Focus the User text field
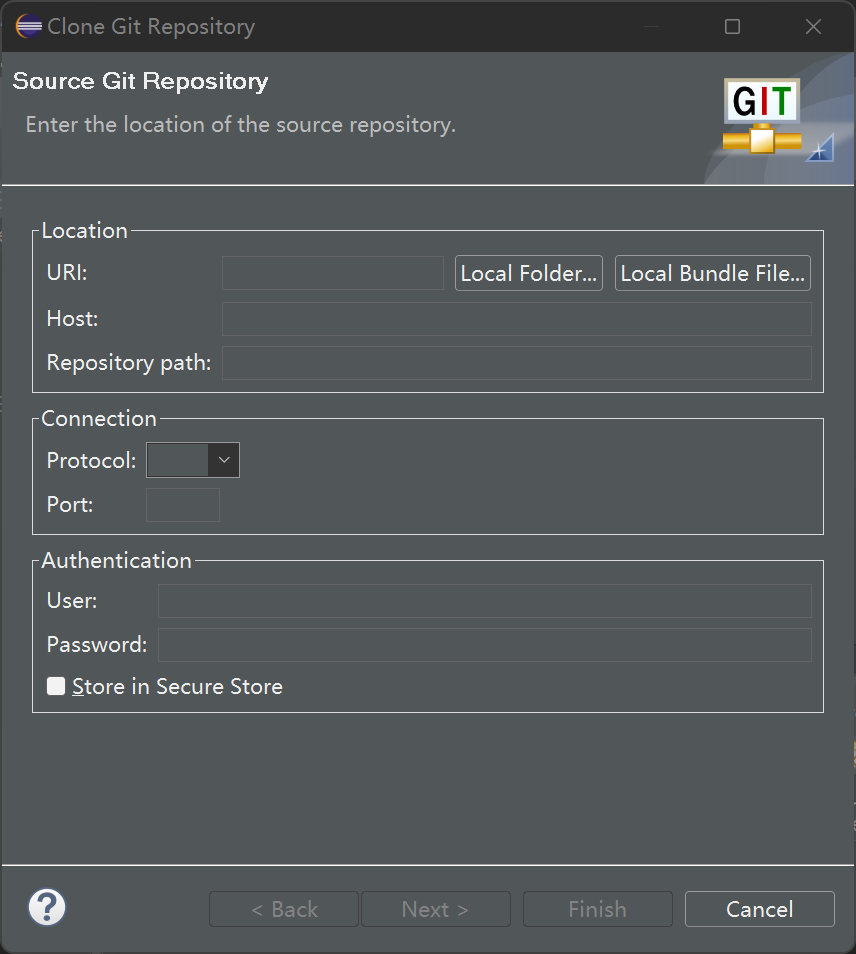Image resolution: width=856 pixels, height=954 pixels. click(x=484, y=601)
